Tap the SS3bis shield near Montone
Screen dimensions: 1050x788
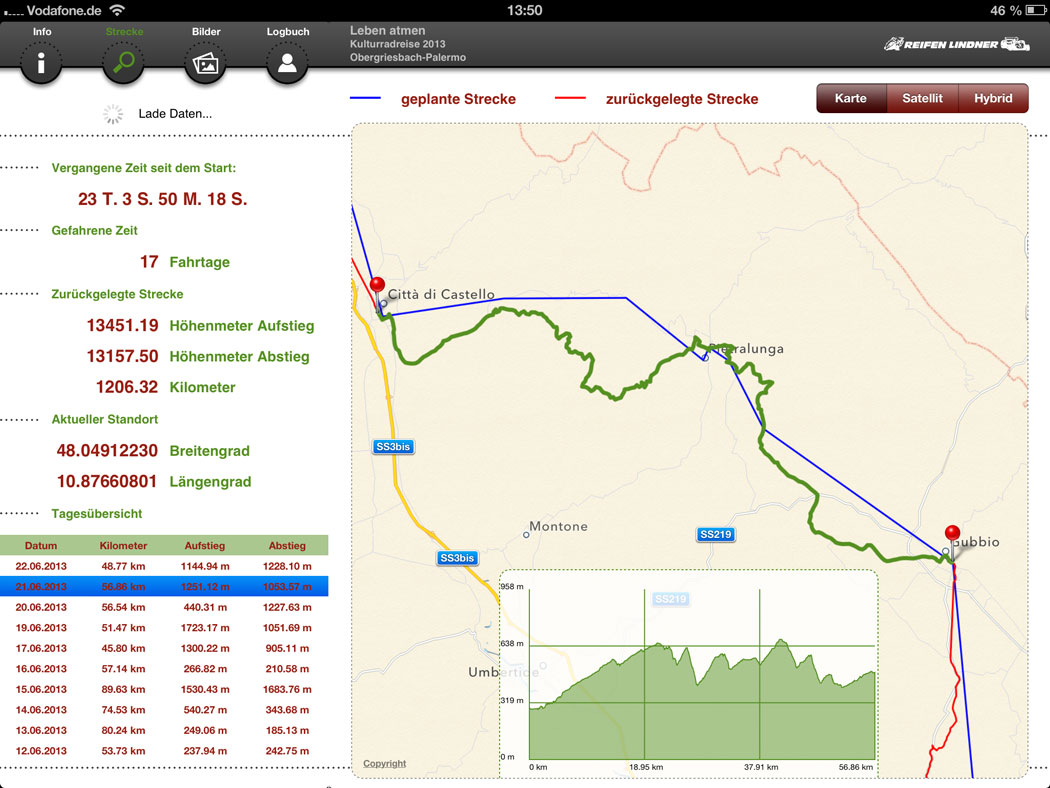tap(457, 558)
